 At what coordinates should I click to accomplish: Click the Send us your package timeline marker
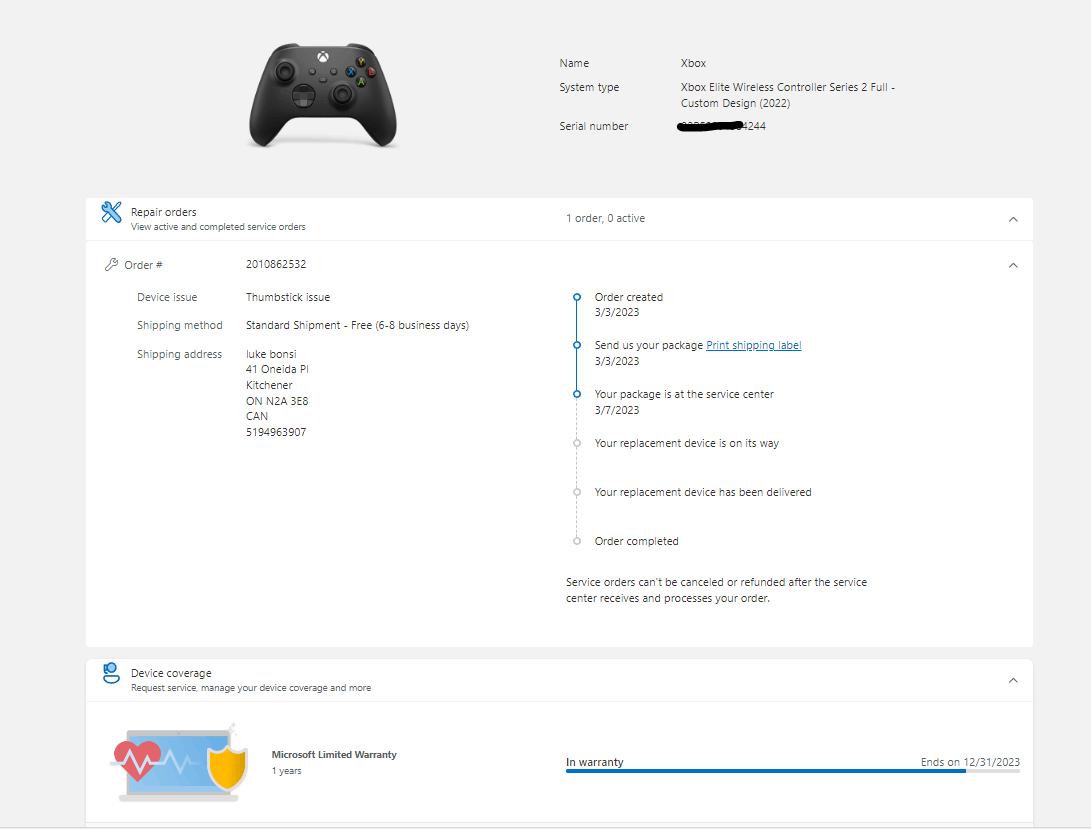tap(577, 345)
